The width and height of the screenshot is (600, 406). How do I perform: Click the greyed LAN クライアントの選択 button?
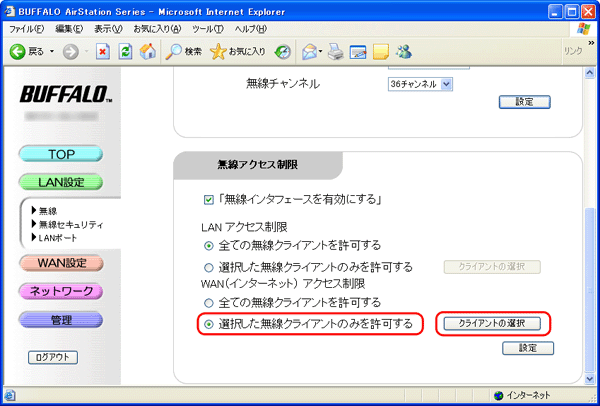(x=492, y=267)
